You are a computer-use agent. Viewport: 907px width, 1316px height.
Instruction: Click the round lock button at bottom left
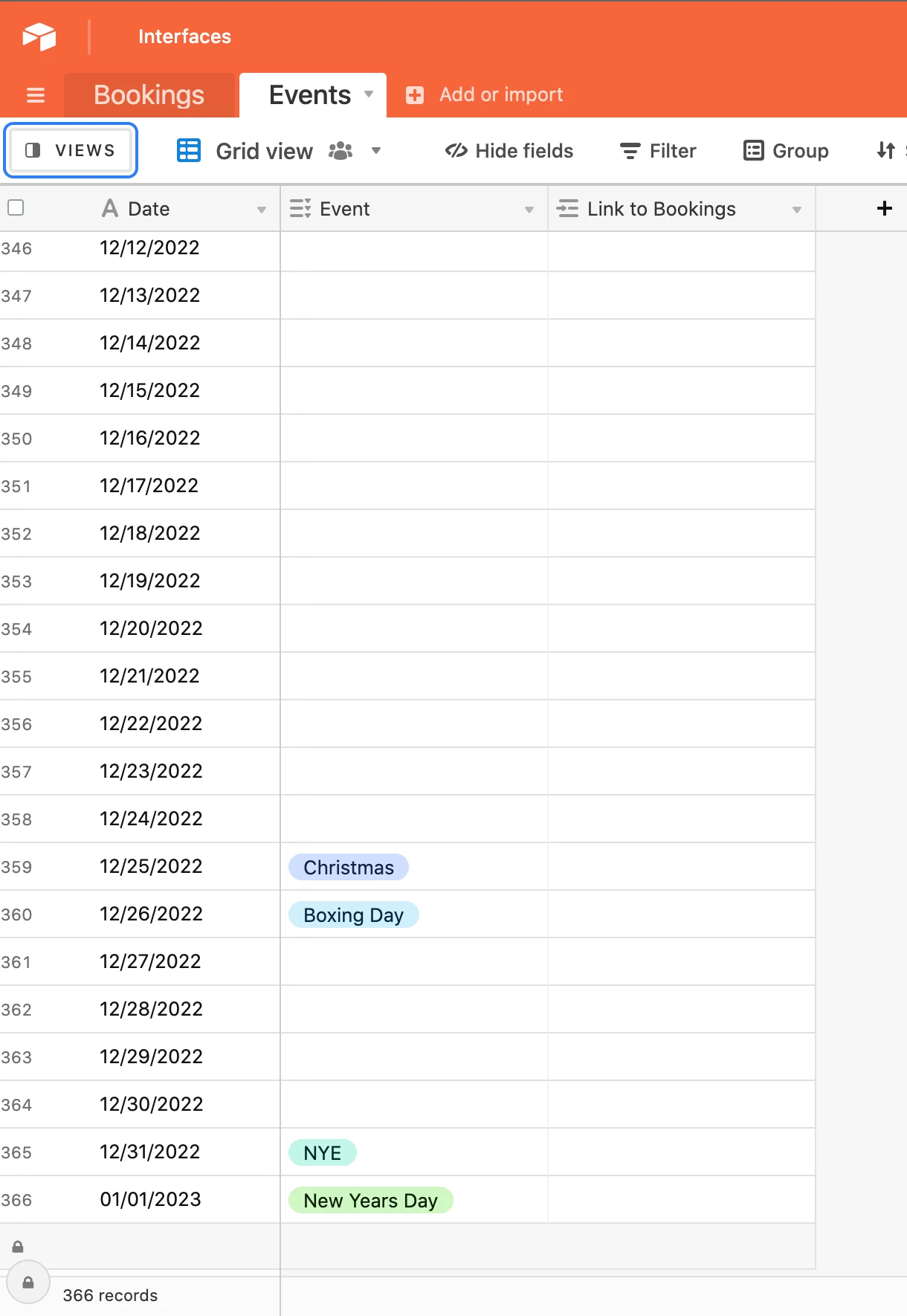coord(28,1283)
